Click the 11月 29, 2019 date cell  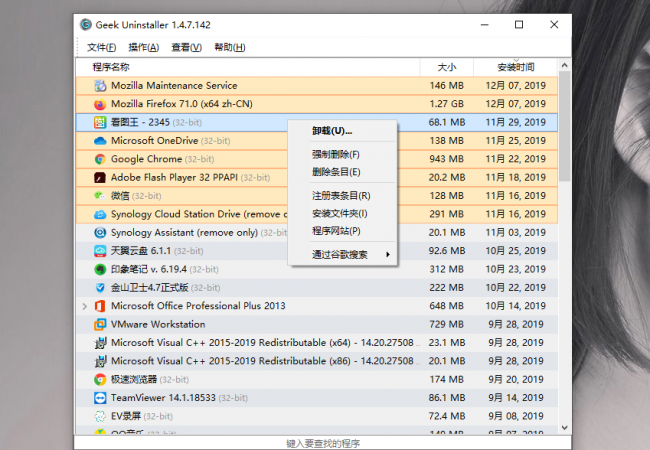[x=516, y=122]
